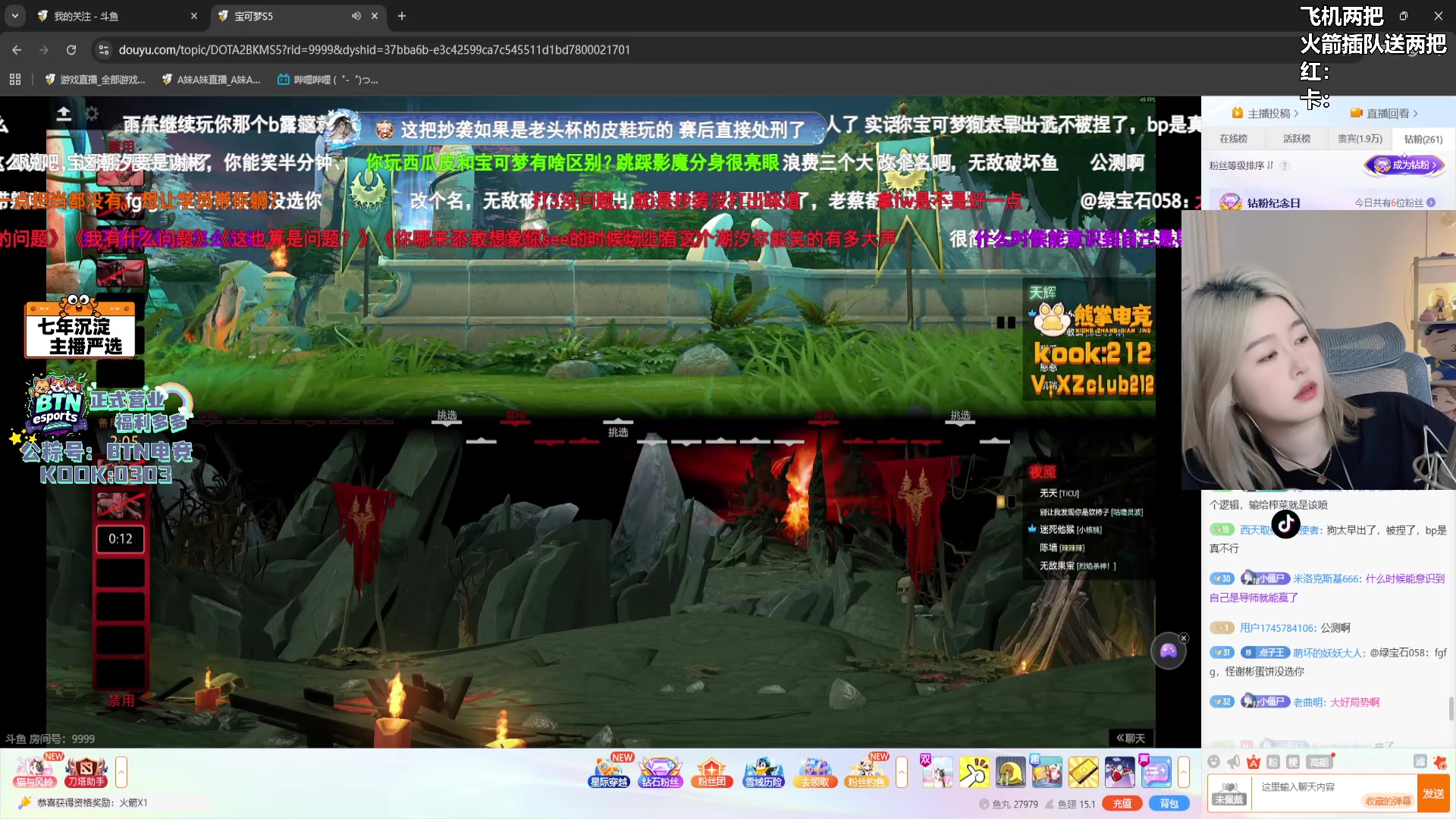Open the video settings gear icon
Viewport: 1456px width, 819px height.
[x=92, y=114]
